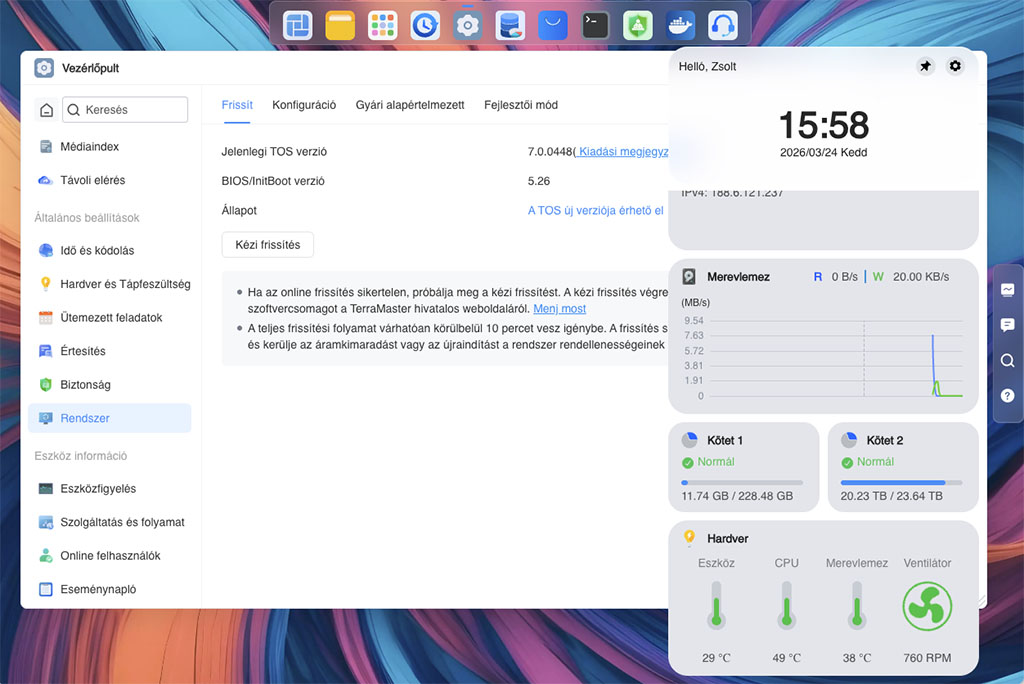Open Szolgáltatás és folyamat
Viewport: 1024px width, 684px height.
110,522
